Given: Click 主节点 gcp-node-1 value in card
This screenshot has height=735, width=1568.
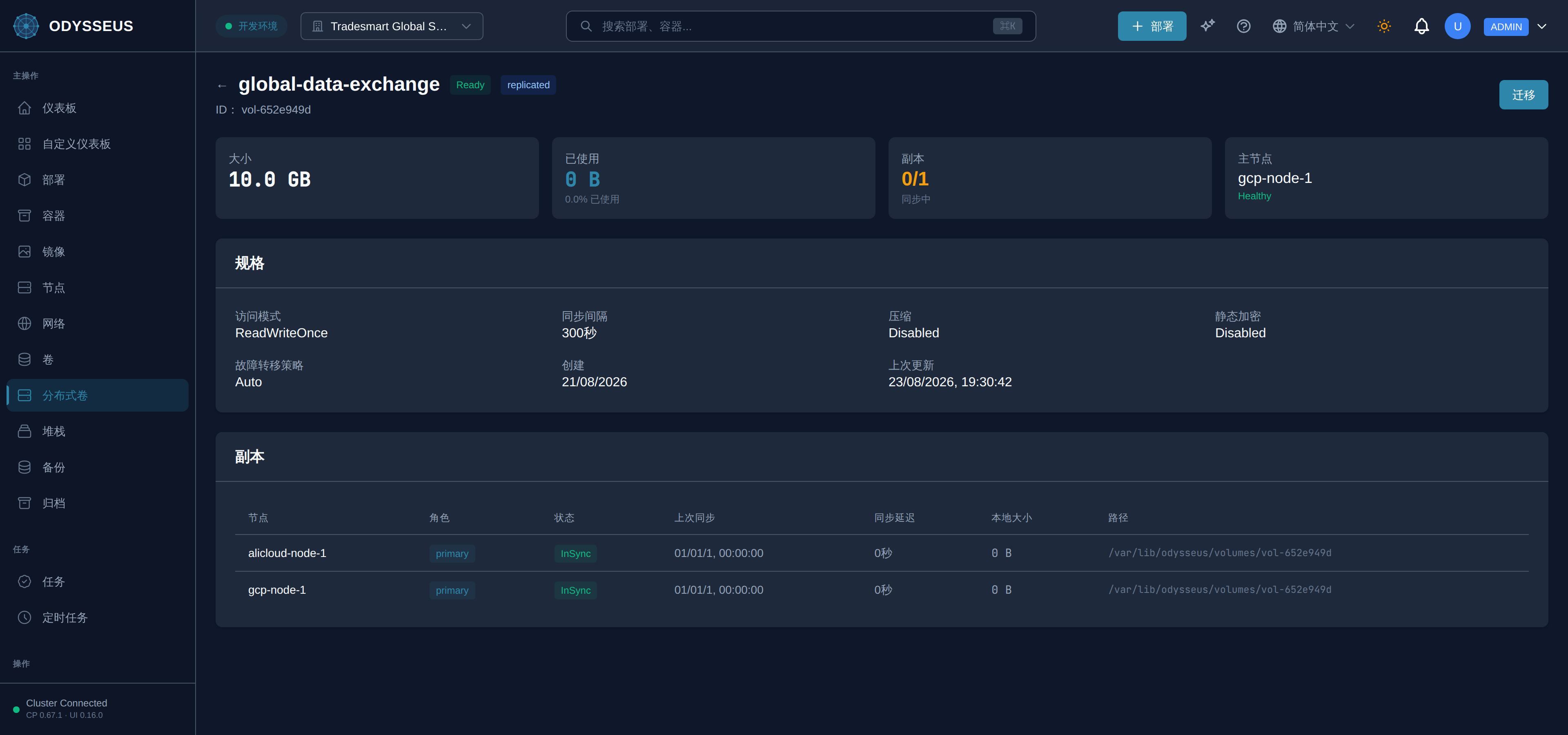Looking at the screenshot, I should coord(1274,178).
